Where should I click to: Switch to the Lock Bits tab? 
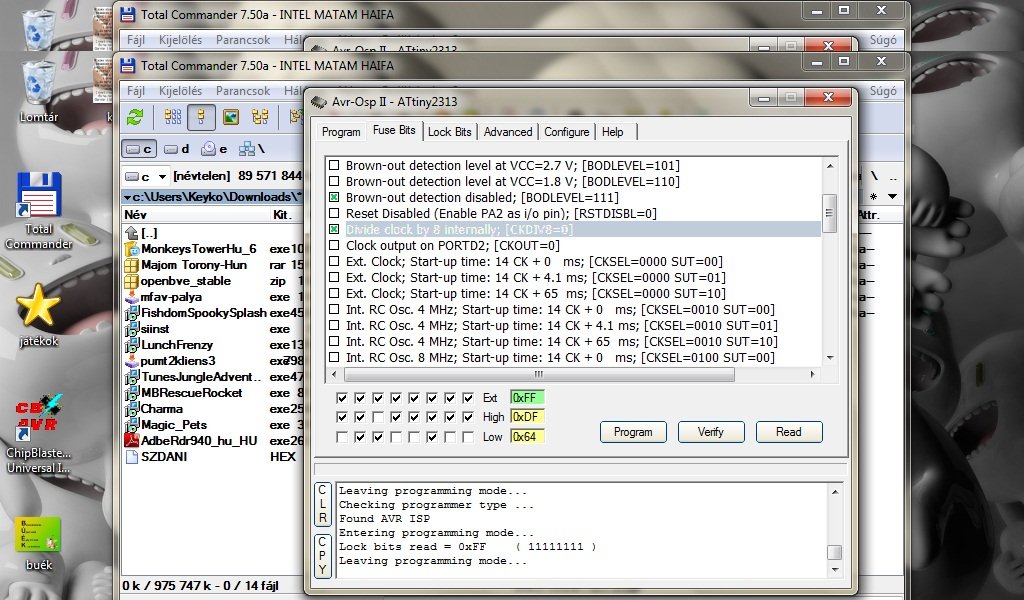click(x=449, y=132)
